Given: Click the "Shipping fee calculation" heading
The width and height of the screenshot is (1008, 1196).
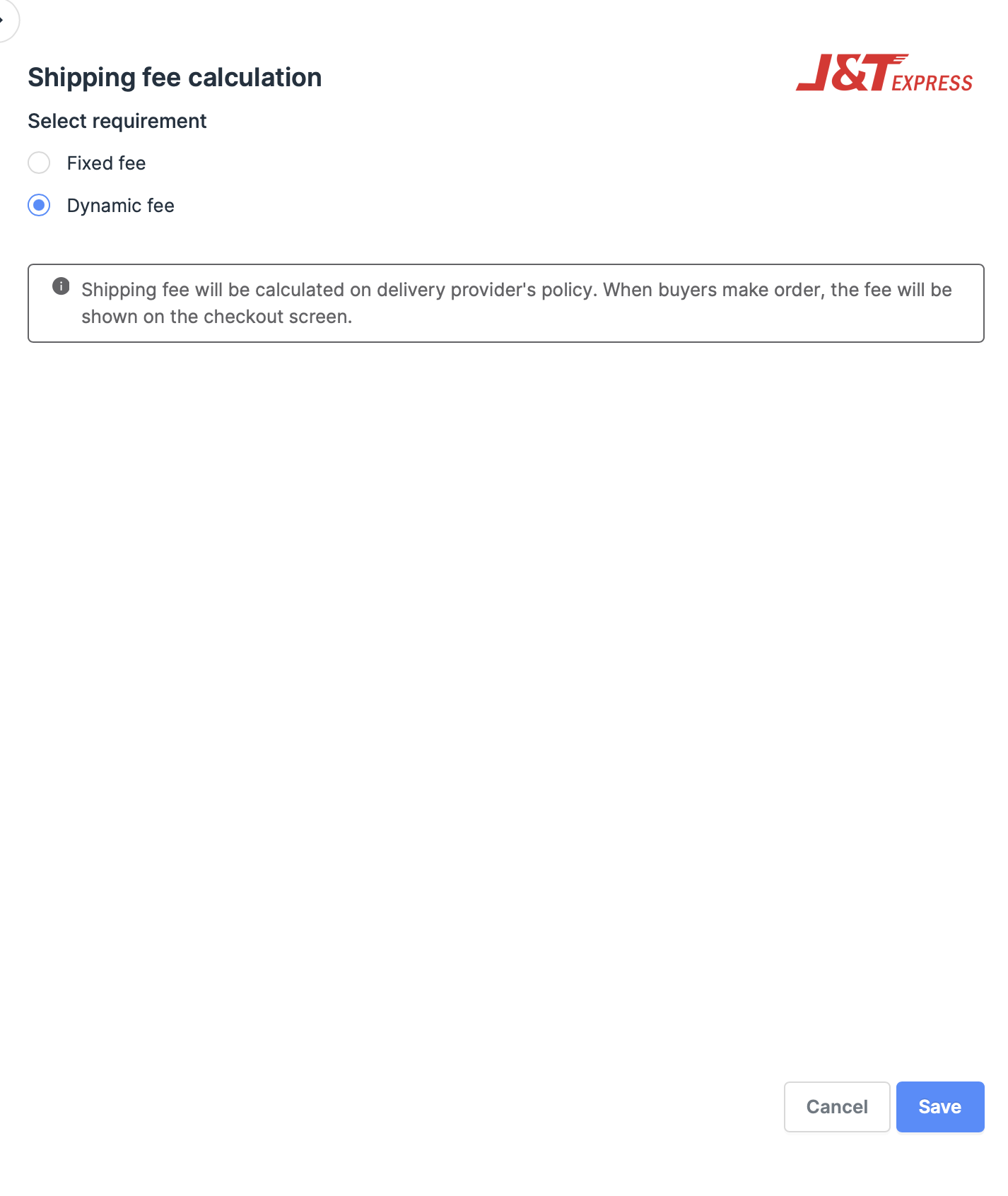Looking at the screenshot, I should coord(175,77).
